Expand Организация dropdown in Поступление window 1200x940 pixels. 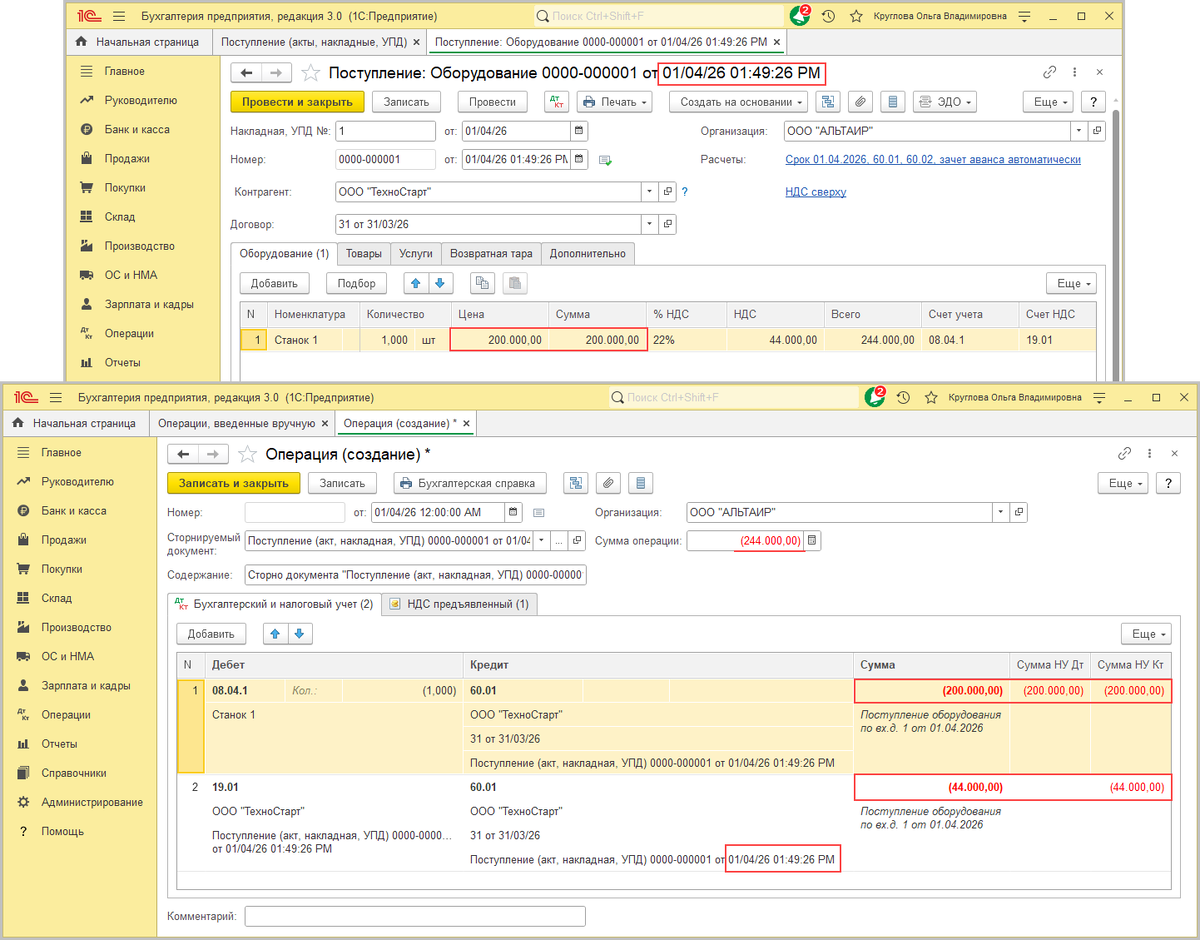(x=1079, y=131)
